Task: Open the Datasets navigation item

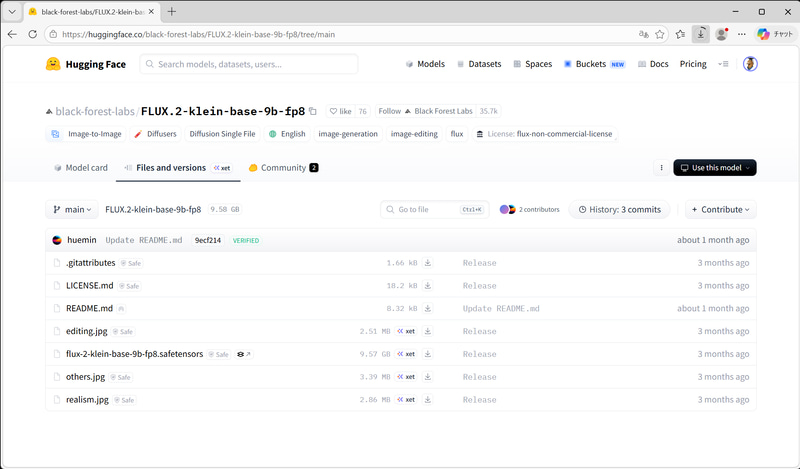Action: (x=479, y=64)
